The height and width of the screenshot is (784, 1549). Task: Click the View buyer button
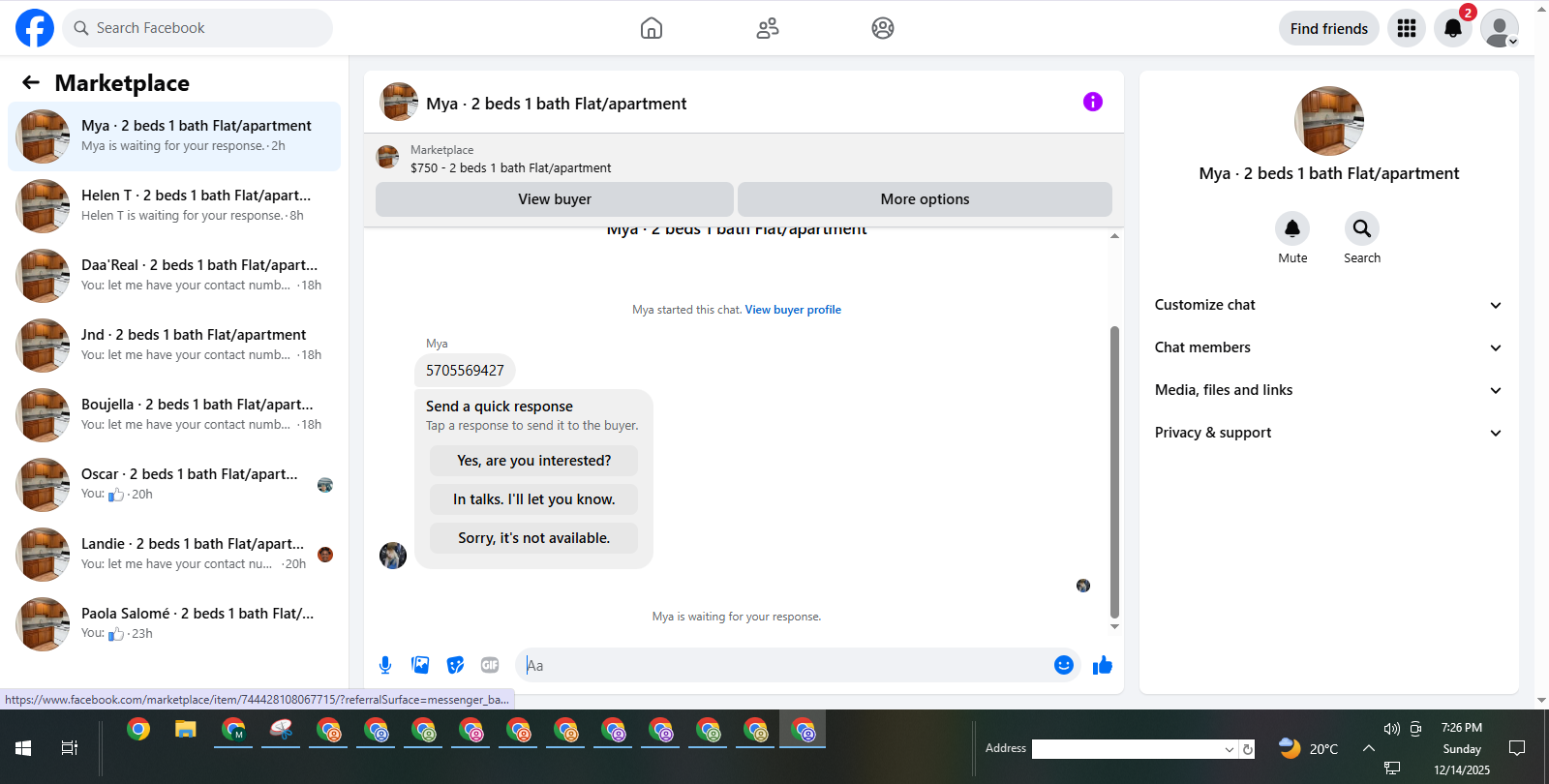pos(555,199)
